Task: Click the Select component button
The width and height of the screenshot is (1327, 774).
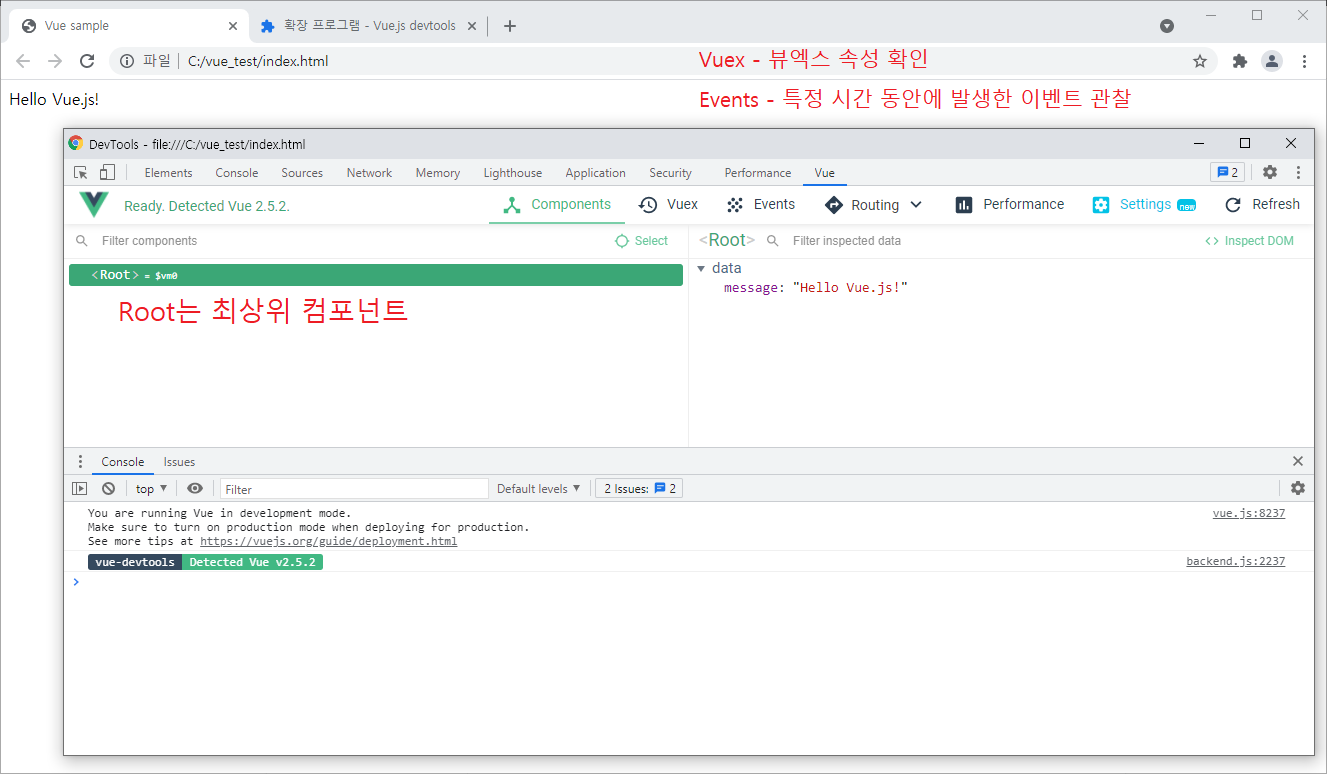Action: [x=641, y=241]
